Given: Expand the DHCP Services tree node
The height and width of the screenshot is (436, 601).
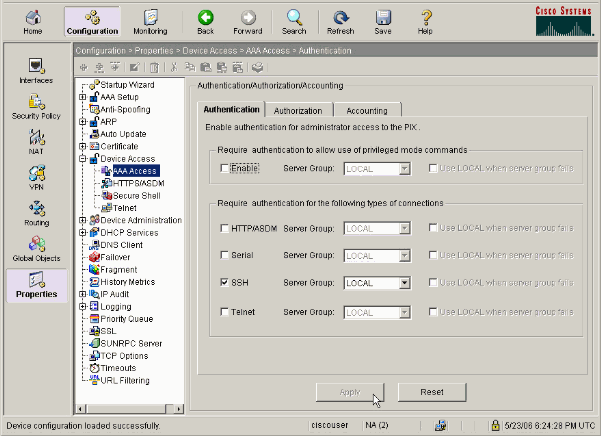Looking at the screenshot, I should [x=82, y=232].
